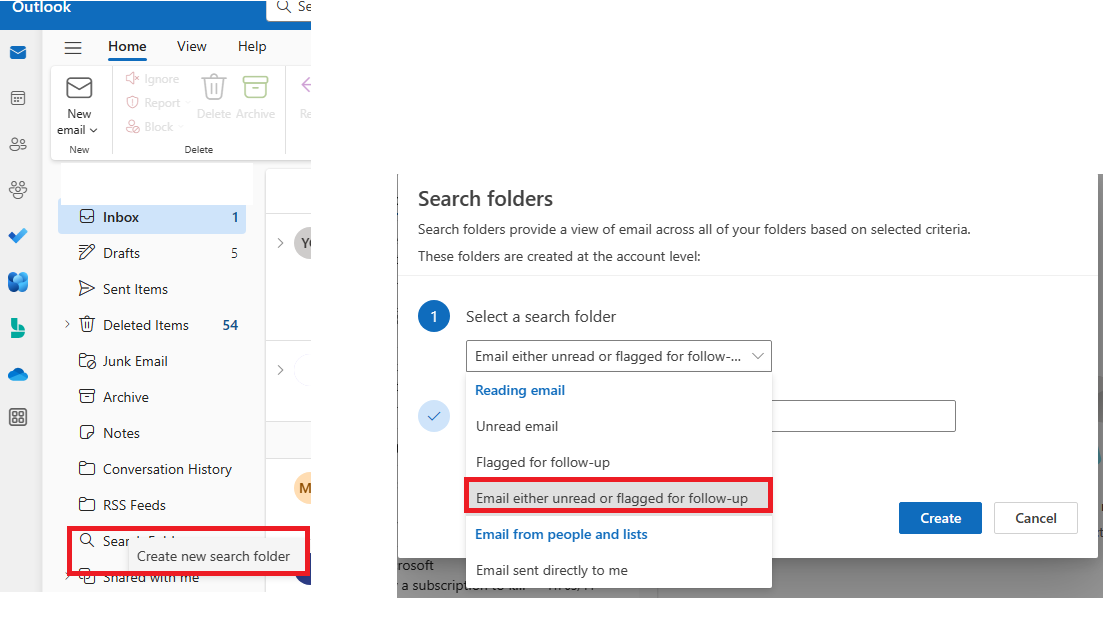Viewport: 1107px width, 638px height.
Task: Select the Inbox folder
Action: click(x=152, y=217)
